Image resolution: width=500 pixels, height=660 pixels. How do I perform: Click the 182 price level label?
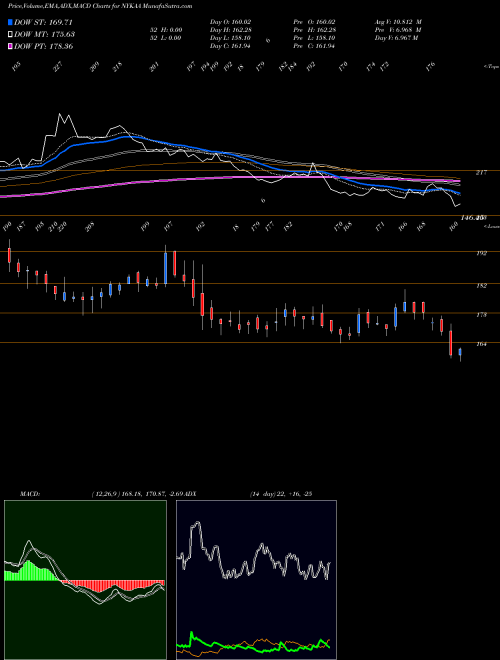click(x=481, y=286)
